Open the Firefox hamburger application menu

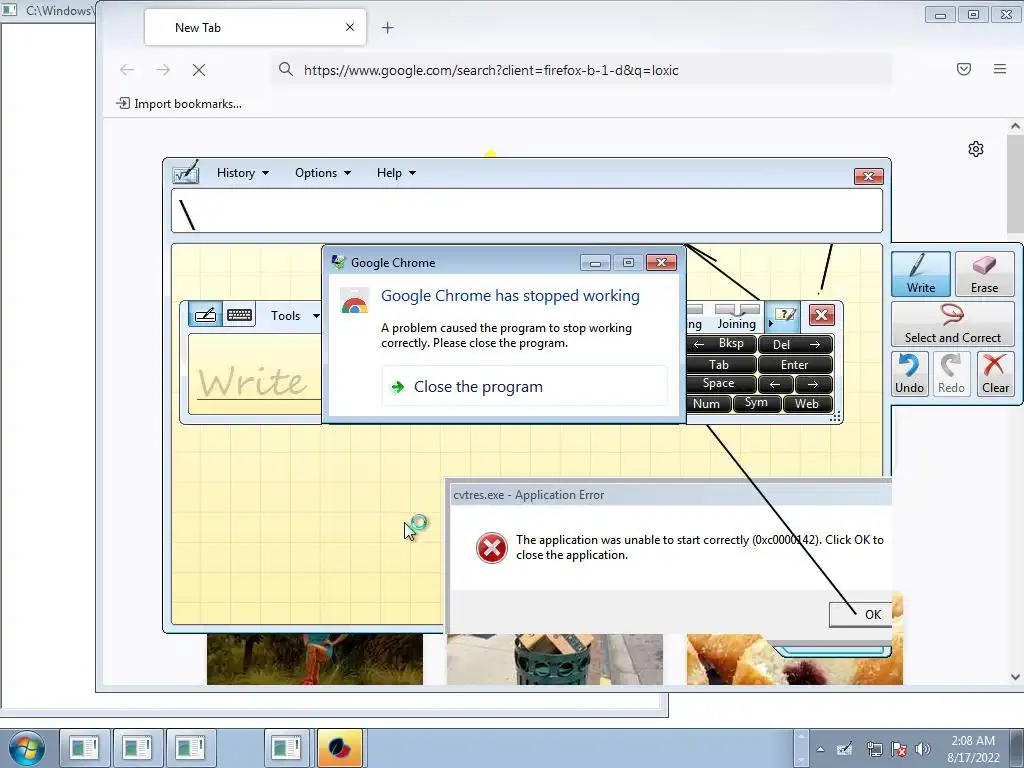(x=1000, y=69)
